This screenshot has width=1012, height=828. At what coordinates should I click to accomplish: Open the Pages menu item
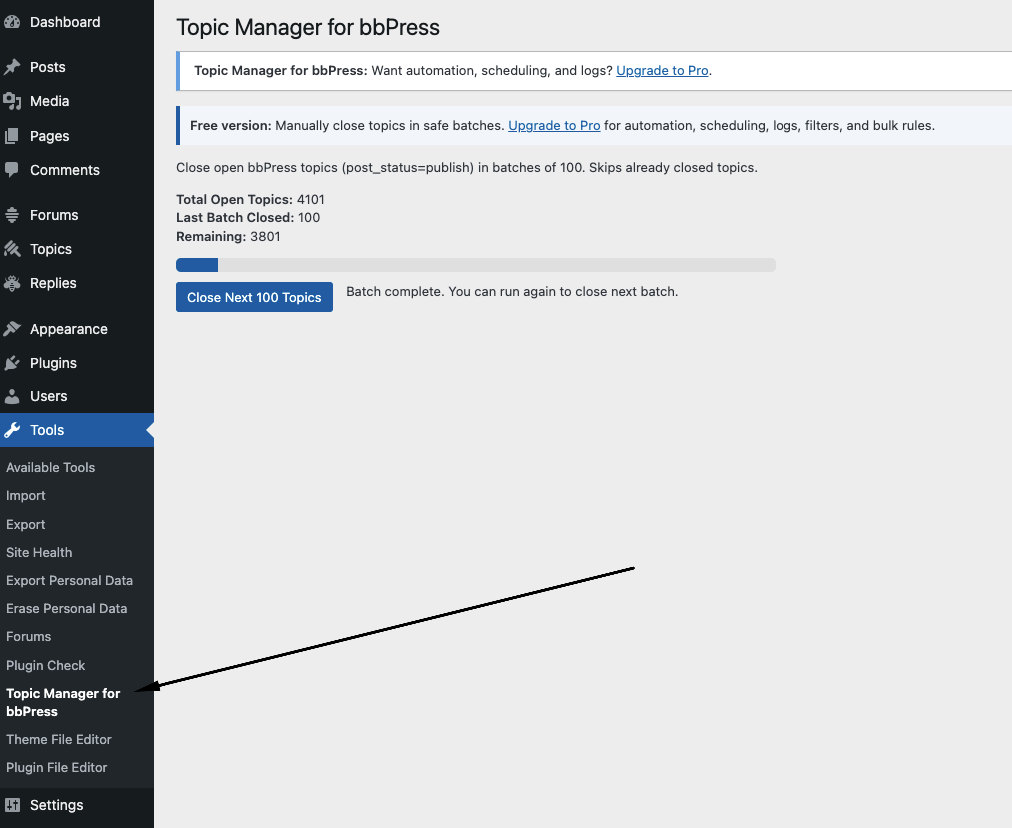(x=50, y=136)
